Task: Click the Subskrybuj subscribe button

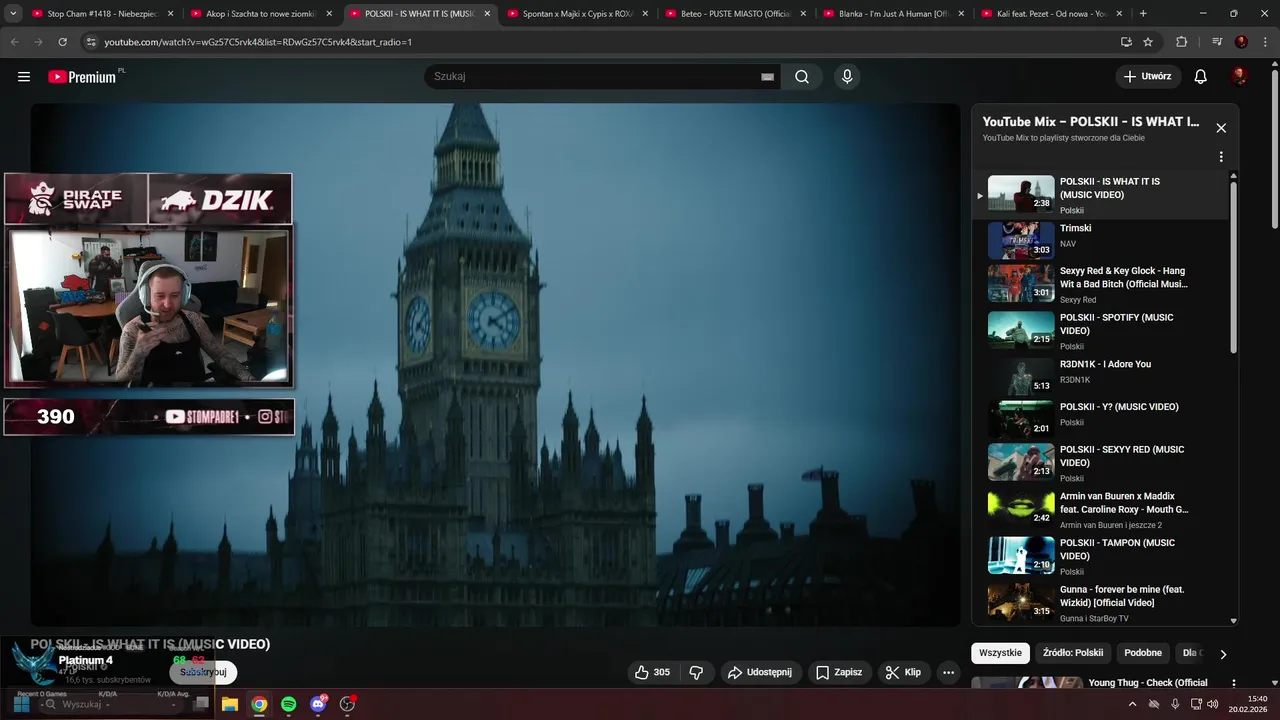Action: coord(203,673)
